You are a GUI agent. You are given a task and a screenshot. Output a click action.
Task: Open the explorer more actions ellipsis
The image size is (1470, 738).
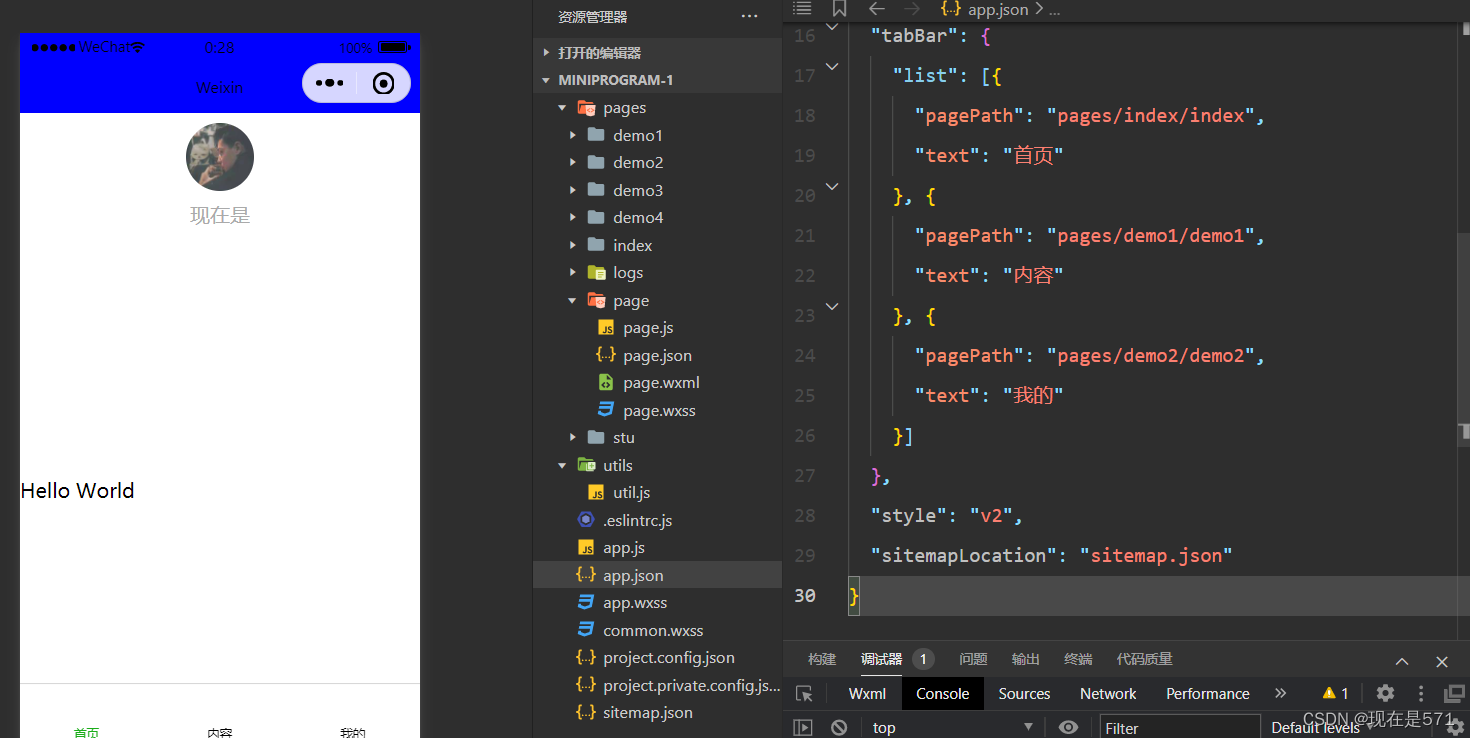coord(749,16)
